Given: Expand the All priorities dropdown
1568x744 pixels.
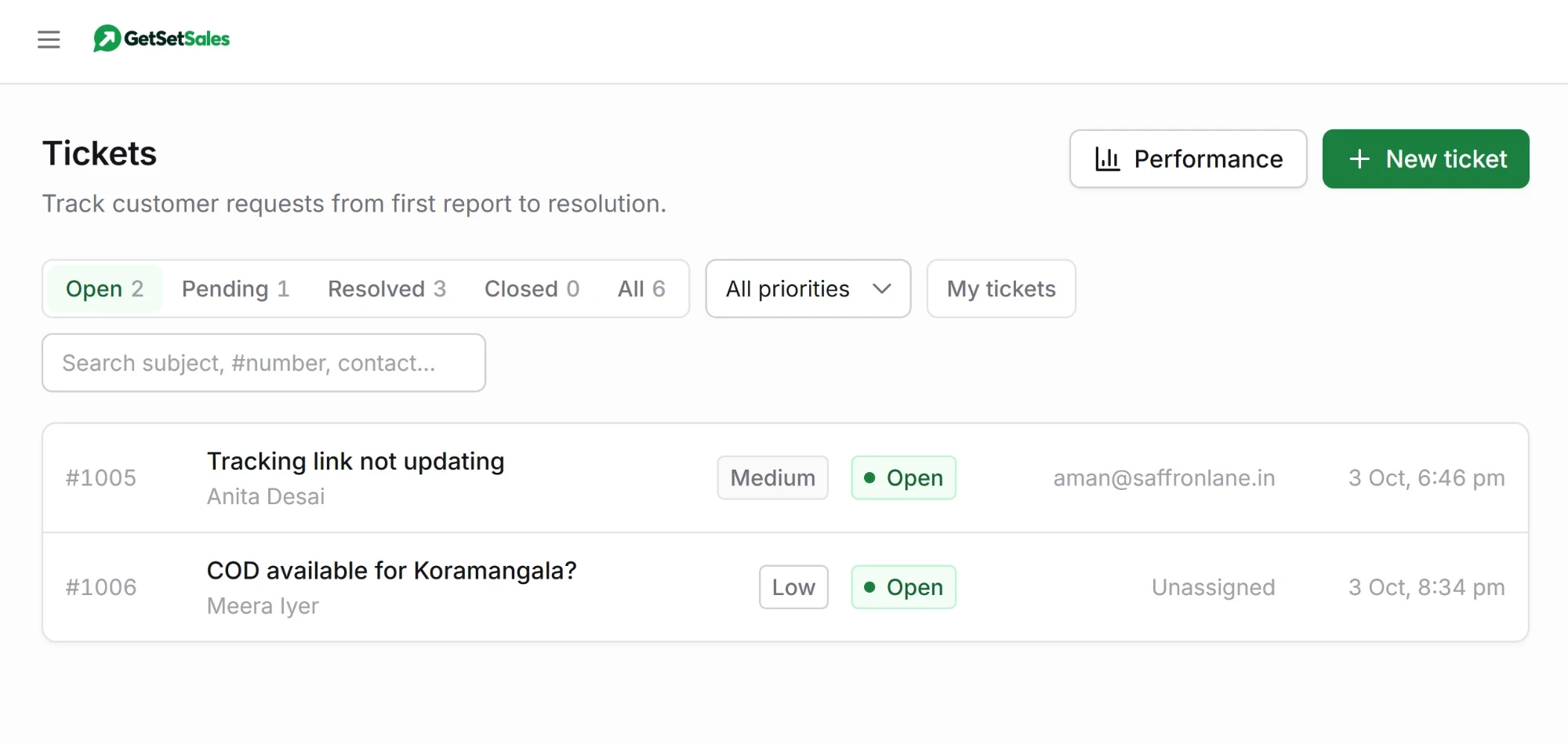Looking at the screenshot, I should click(x=808, y=289).
